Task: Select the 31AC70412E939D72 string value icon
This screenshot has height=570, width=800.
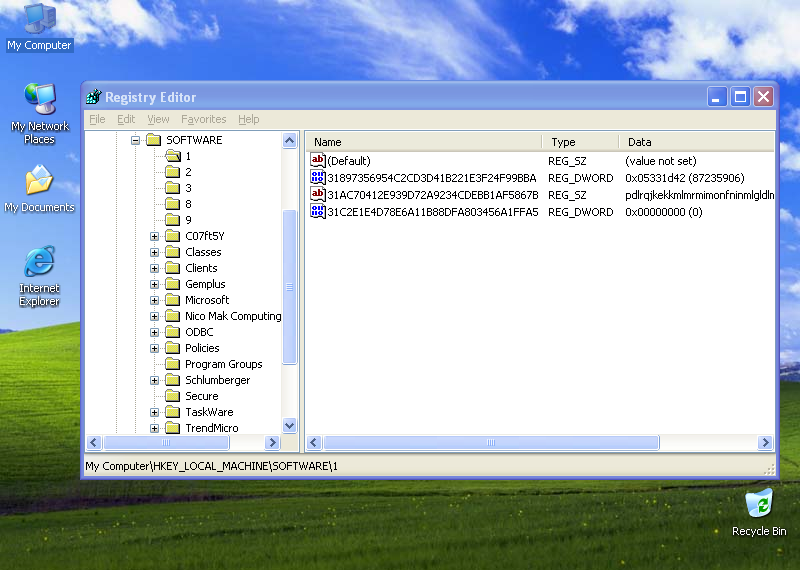Action: [x=317, y=194]
